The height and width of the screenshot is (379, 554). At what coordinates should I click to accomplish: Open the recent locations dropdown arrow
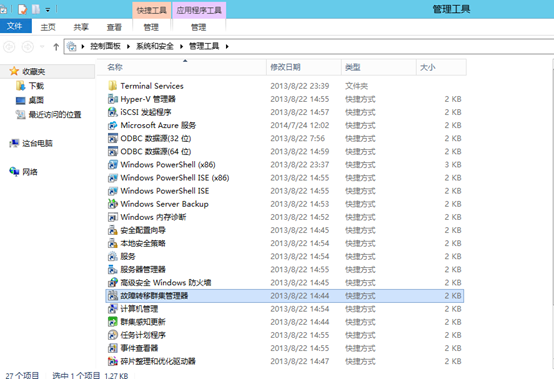pyautogui.click(x=42, y=47)
